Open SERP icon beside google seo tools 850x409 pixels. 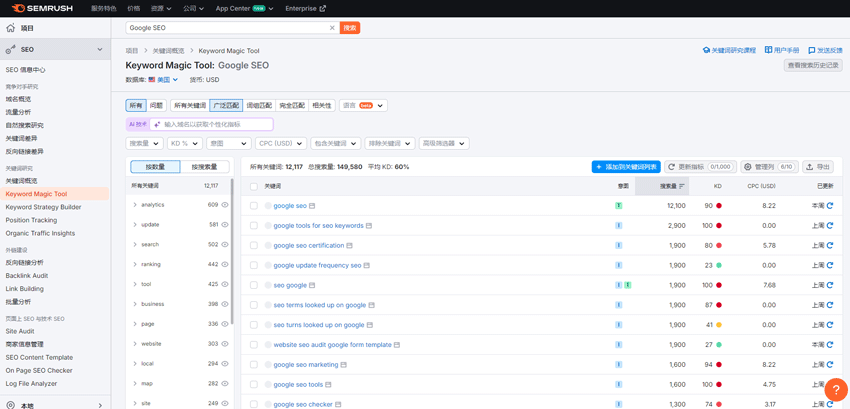click(x=329, y=385)
